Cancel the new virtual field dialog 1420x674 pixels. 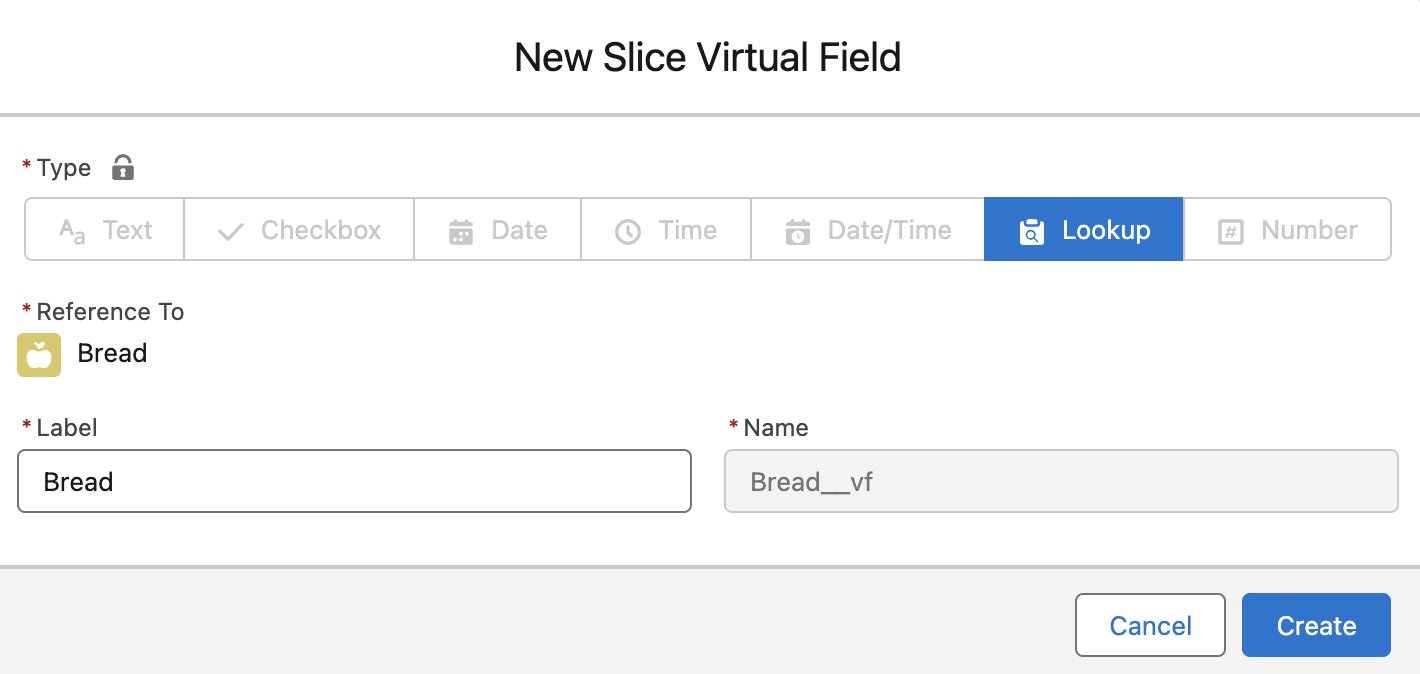pyautogui.click(x=1150, y=625)
